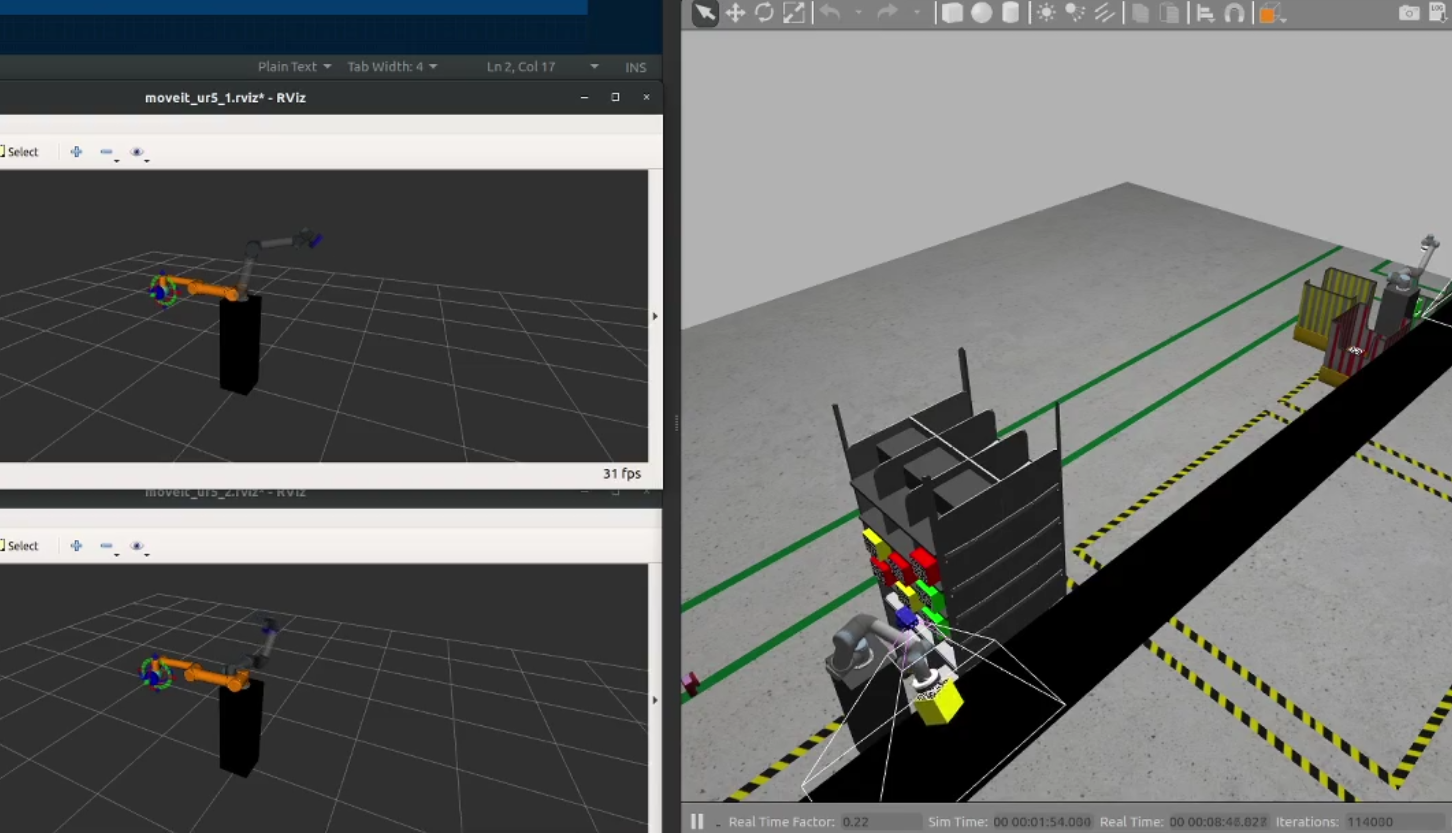Toggle INS insert mode in editor status bar
1452x833 pixels.
pos(635,67)
